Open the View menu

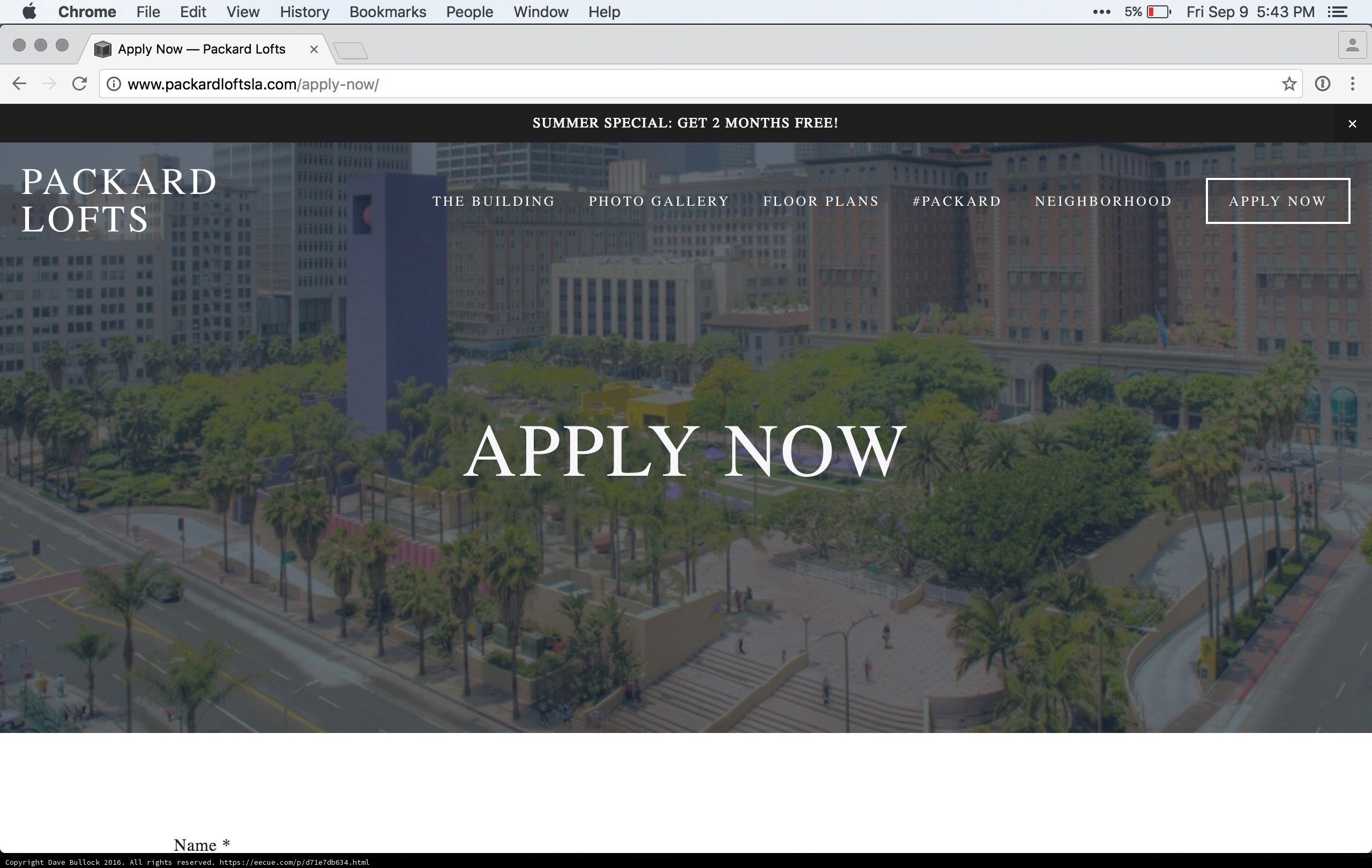(x=243, y=12)
